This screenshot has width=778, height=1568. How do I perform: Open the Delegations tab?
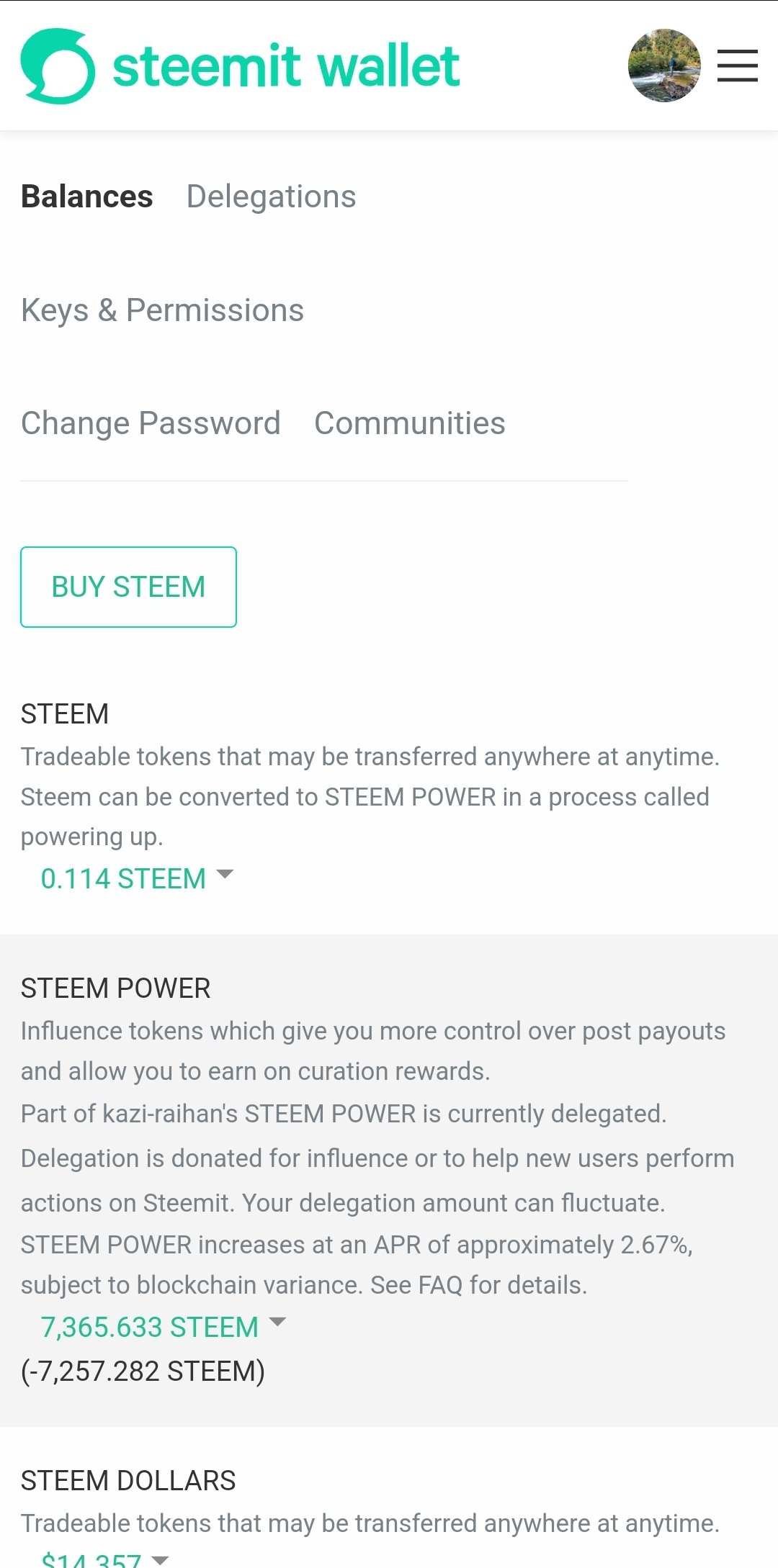pyautogui.click(x=271, y=197)
